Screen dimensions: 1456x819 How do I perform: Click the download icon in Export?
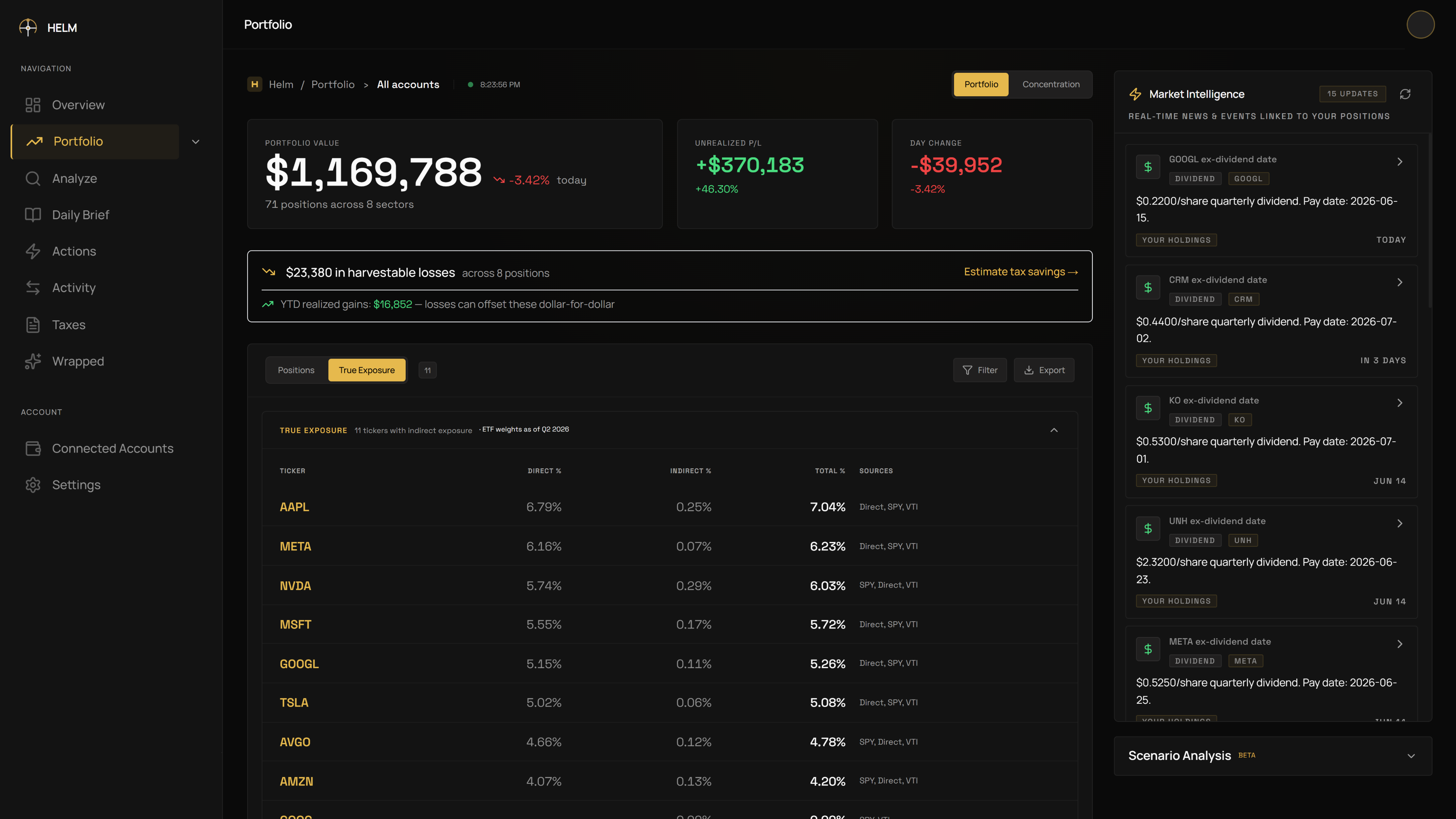click(1029, 370)
